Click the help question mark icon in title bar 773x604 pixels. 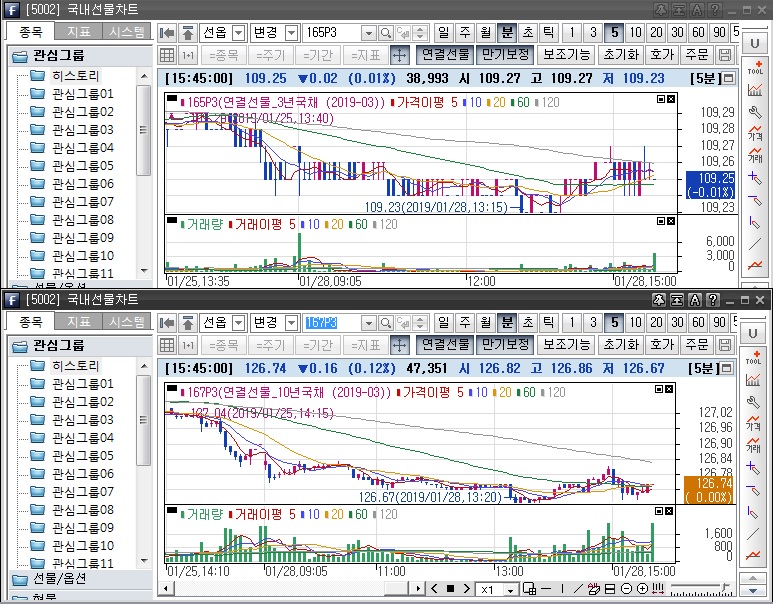pyautogui.click(x=713, y=9)
